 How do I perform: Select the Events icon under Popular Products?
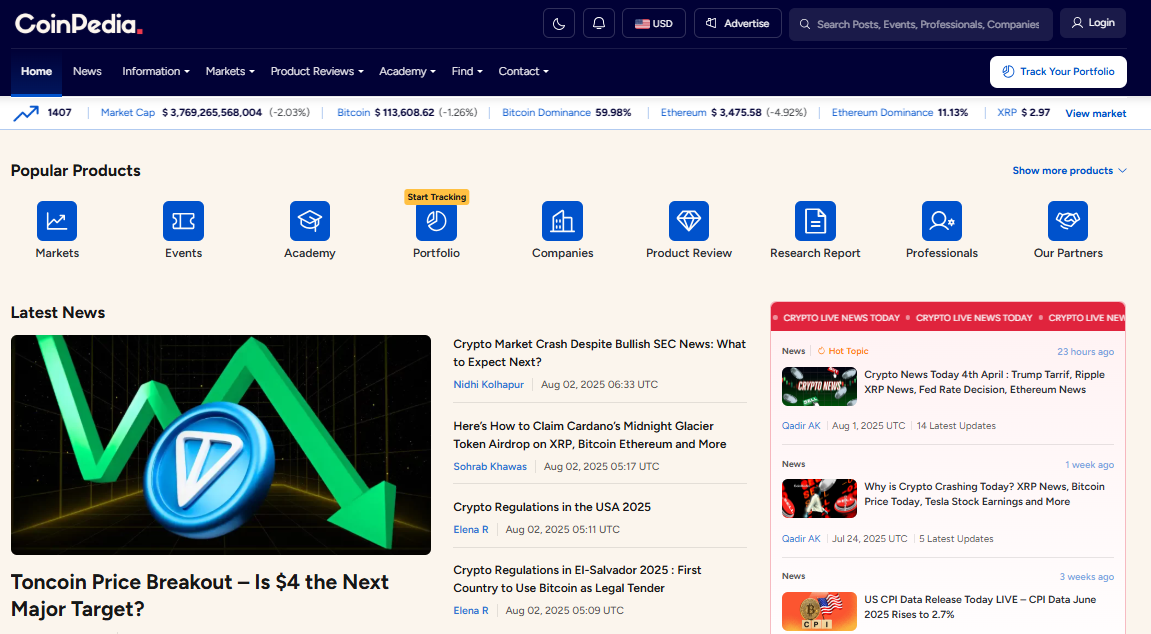tap(183, 221)
